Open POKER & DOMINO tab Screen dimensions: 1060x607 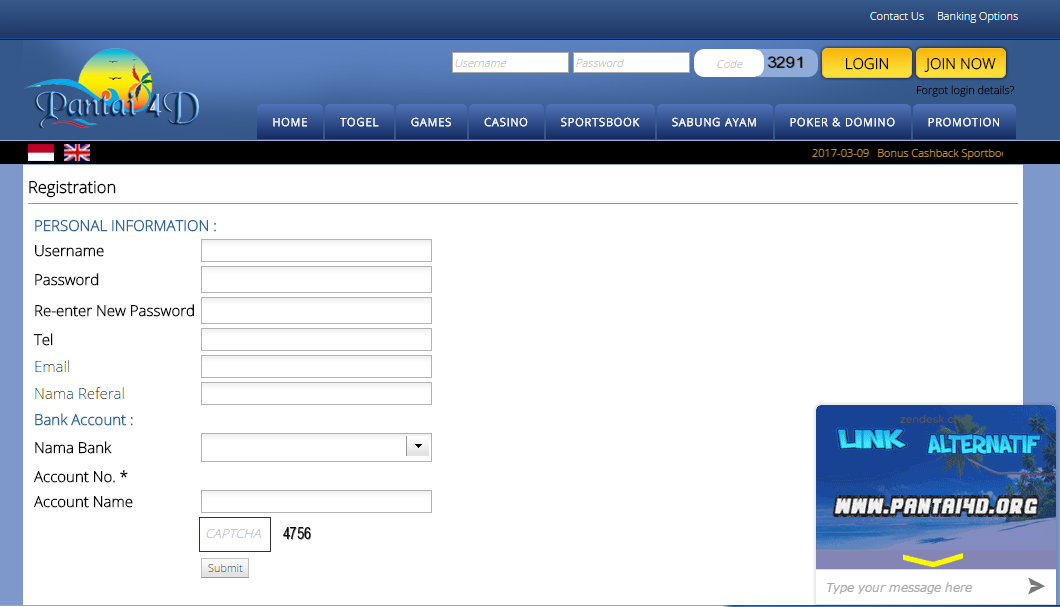point(842,122)
